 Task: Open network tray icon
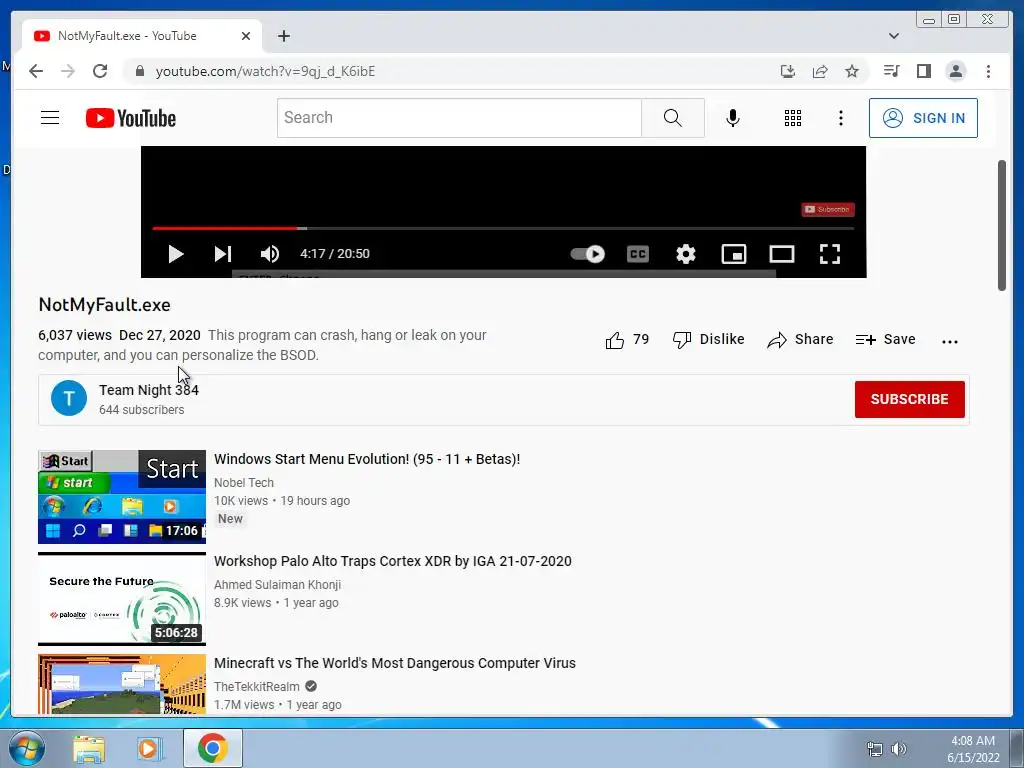click(x=874, y=749)
